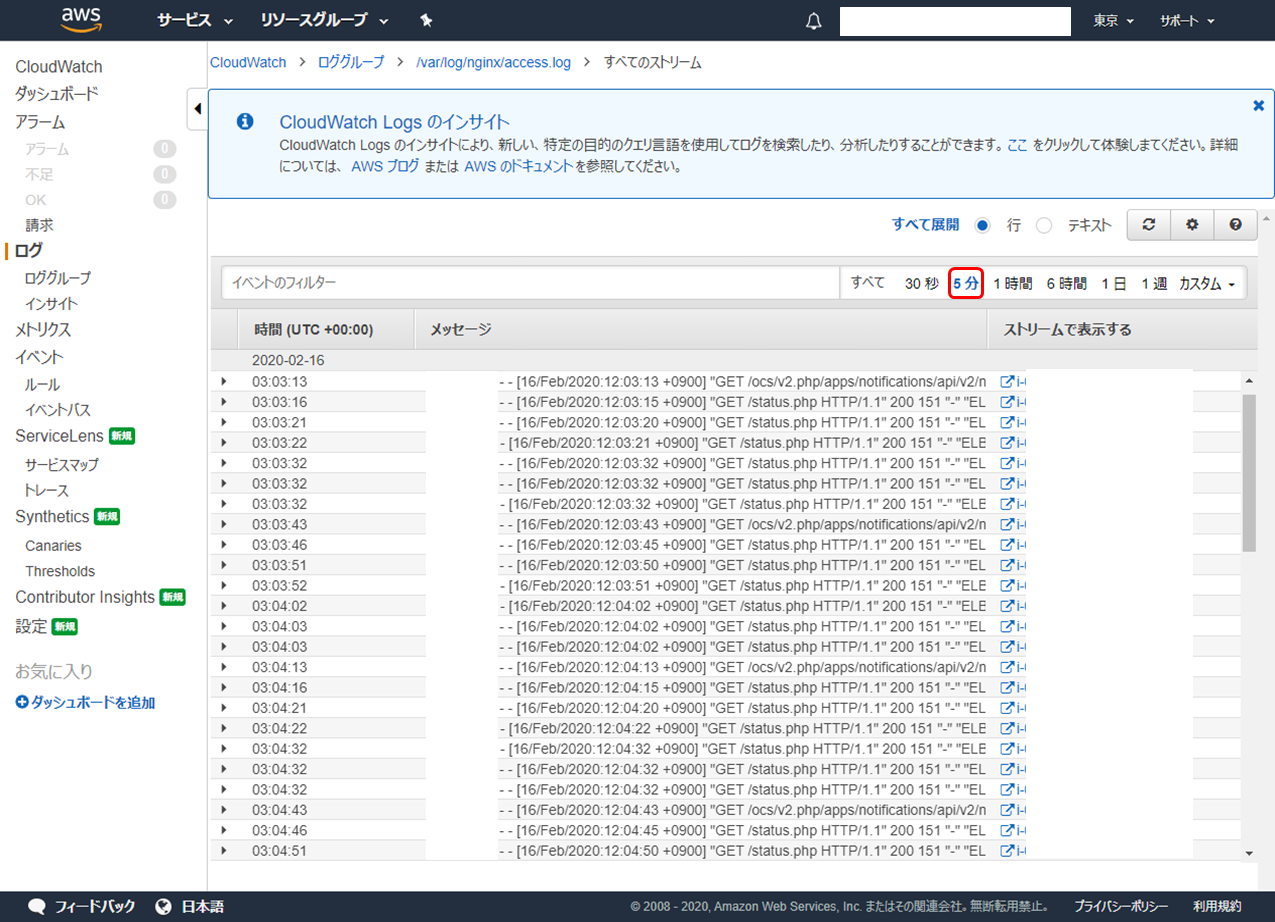Open stream link icon for 03:03:22 row

tap(1007, 442)
